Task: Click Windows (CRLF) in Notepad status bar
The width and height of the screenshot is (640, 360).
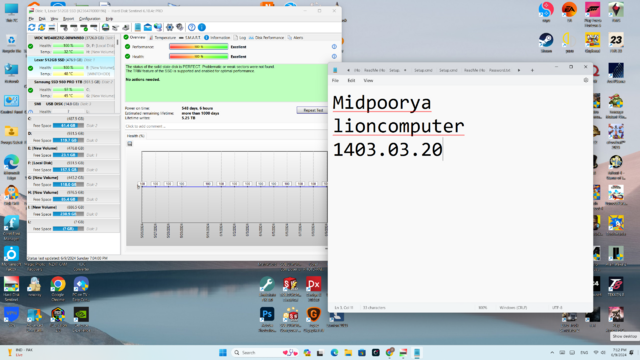Action: pyautogui.click(x=513, y=308)
